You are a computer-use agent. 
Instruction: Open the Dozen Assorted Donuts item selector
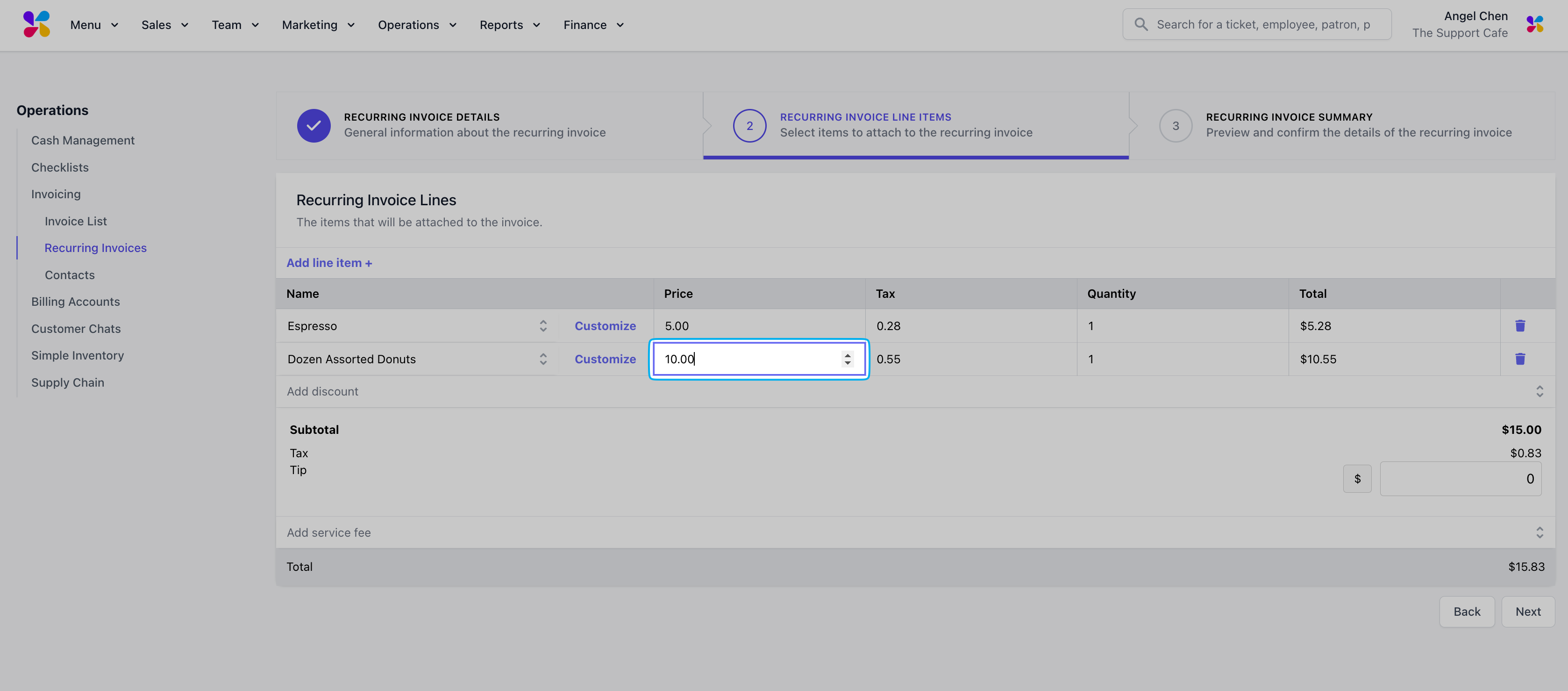point(542,360)
